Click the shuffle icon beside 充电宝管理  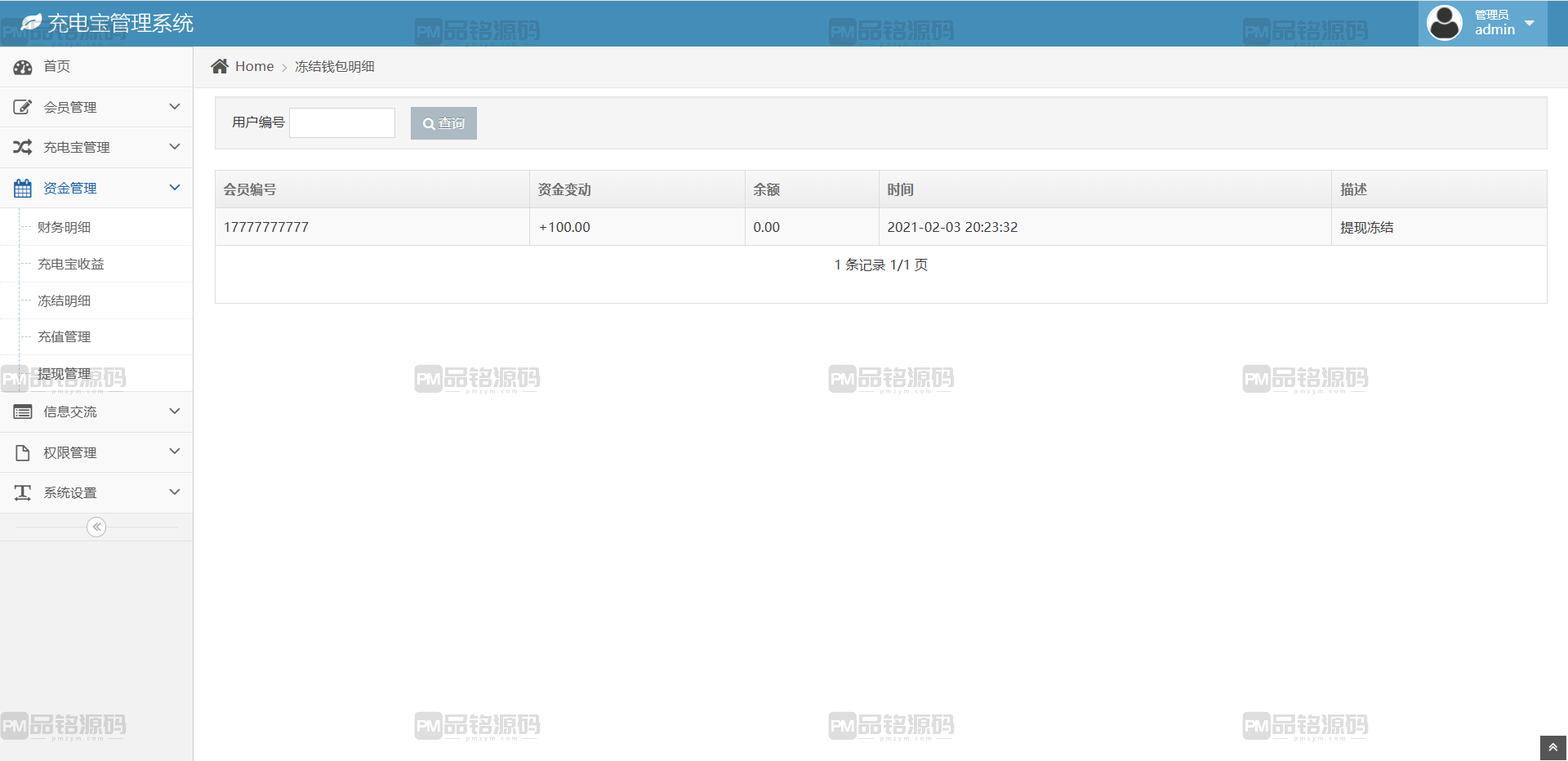point(23,147)
